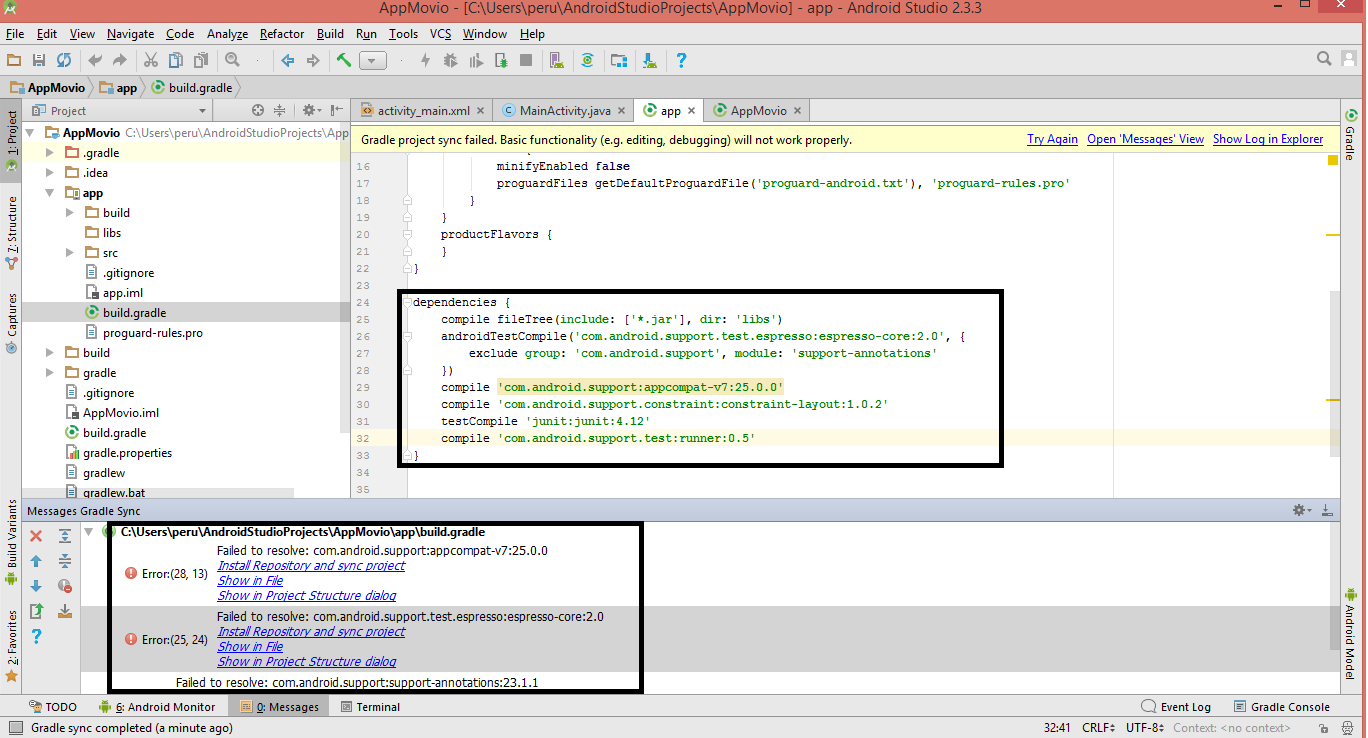
Task: Switch to MainActivity.java tab
Action: 566,110
